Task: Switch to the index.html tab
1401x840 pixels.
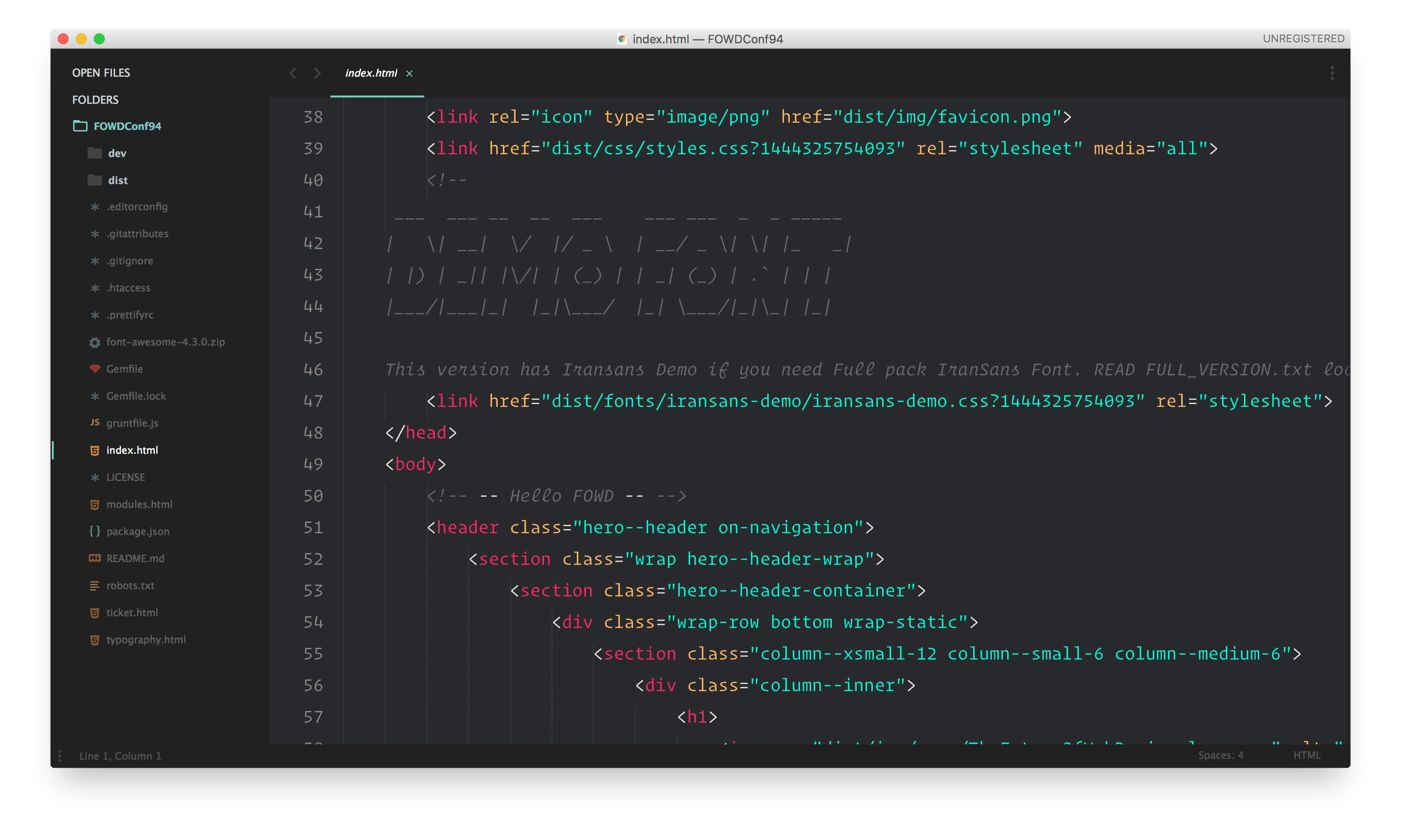Action: coord(371,73)
